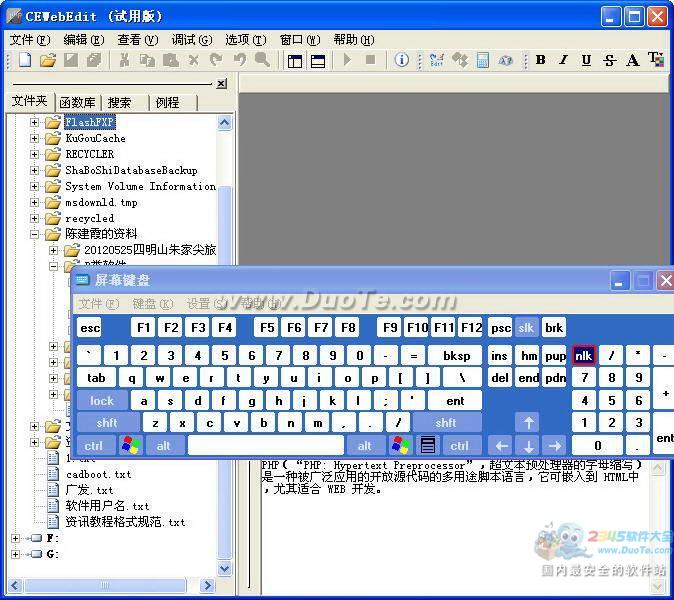
Task: Expand ShaBoShiDatabaseBackup folder
Action: pyautogui.click(x=34, y=170)
